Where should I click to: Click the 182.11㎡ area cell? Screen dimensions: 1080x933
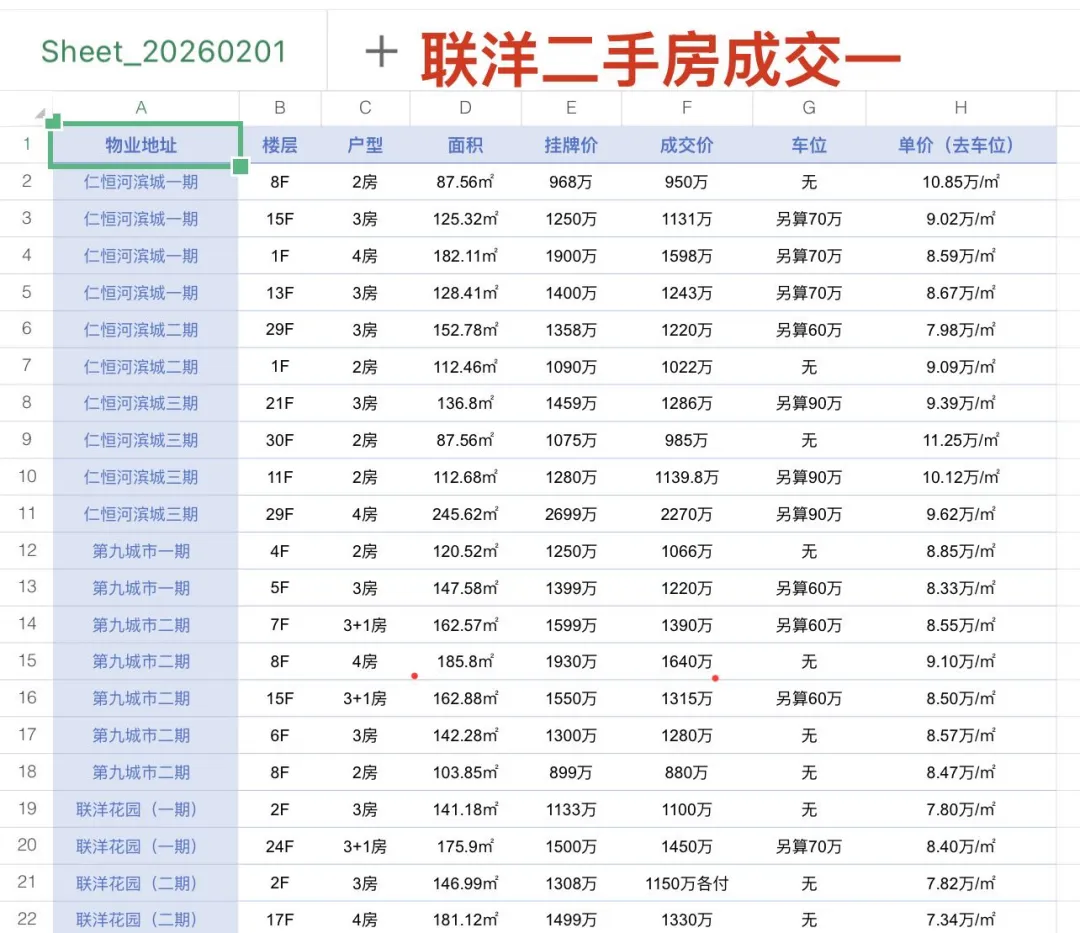[x=466, y=256]
